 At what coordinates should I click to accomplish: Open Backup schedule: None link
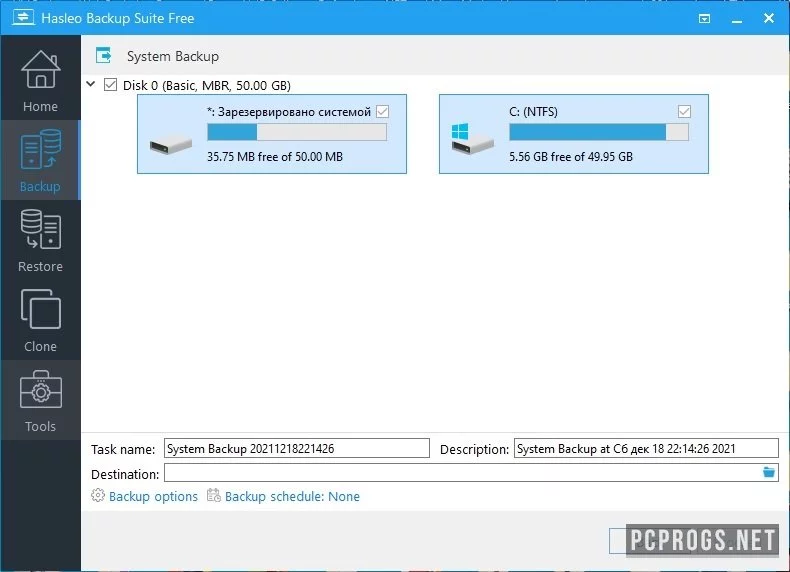click(292, 496)
